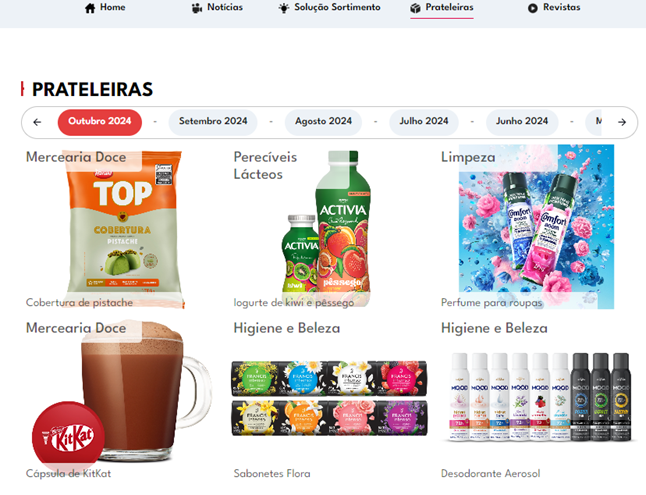Switch to Agosto 2024 shelf
646x495 pixels.
[x=323, y=122]
